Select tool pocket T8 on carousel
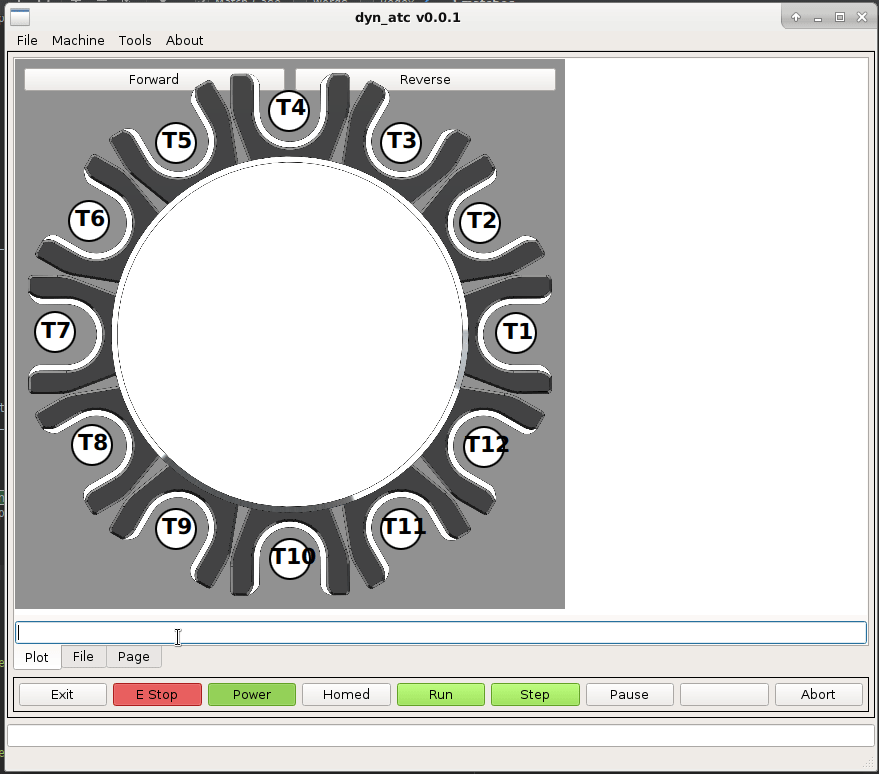The height and width of the screenshot is (774, 879). pyautogui.click(x=92, y=444)
